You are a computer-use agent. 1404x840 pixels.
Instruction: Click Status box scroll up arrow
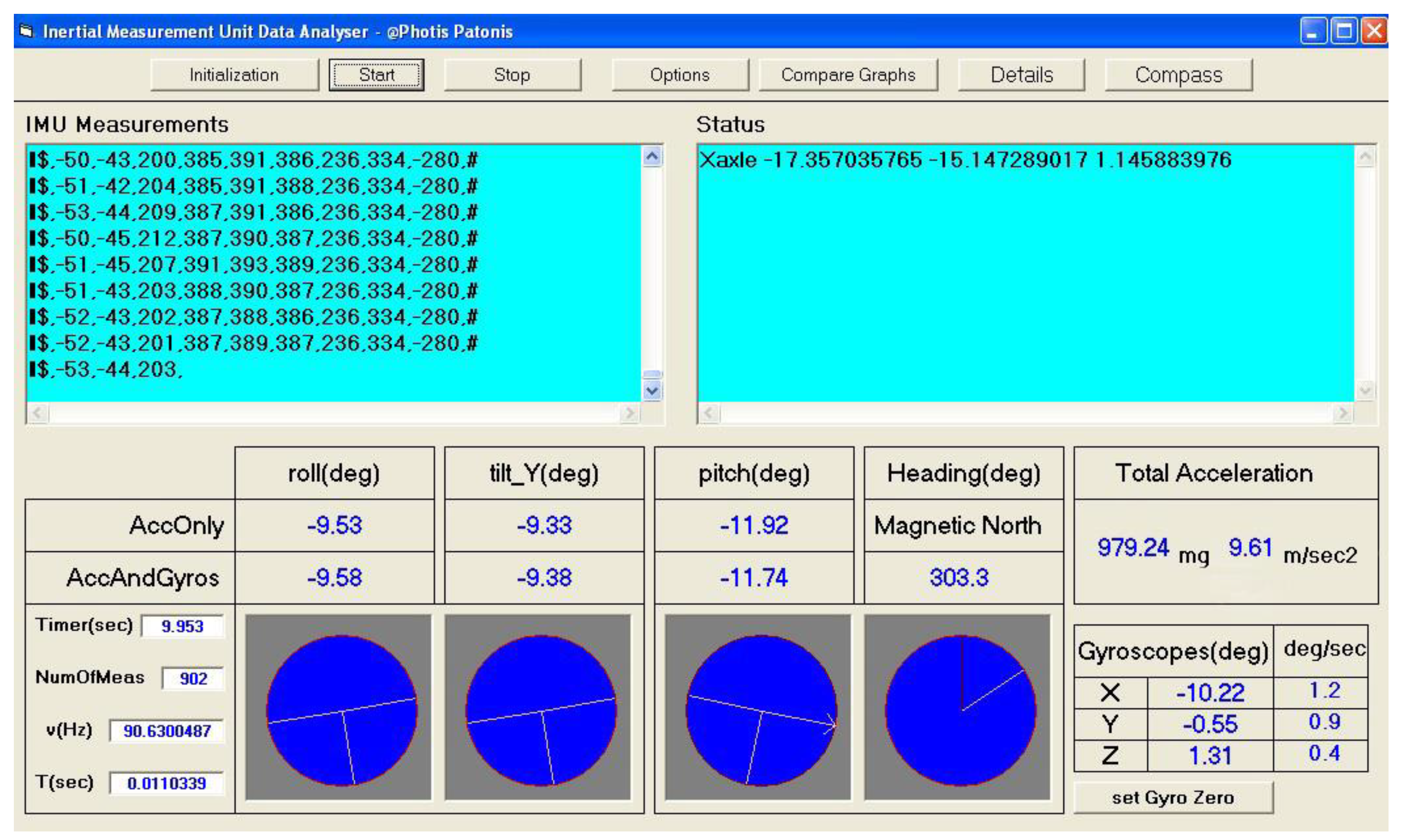(1365, 157)
